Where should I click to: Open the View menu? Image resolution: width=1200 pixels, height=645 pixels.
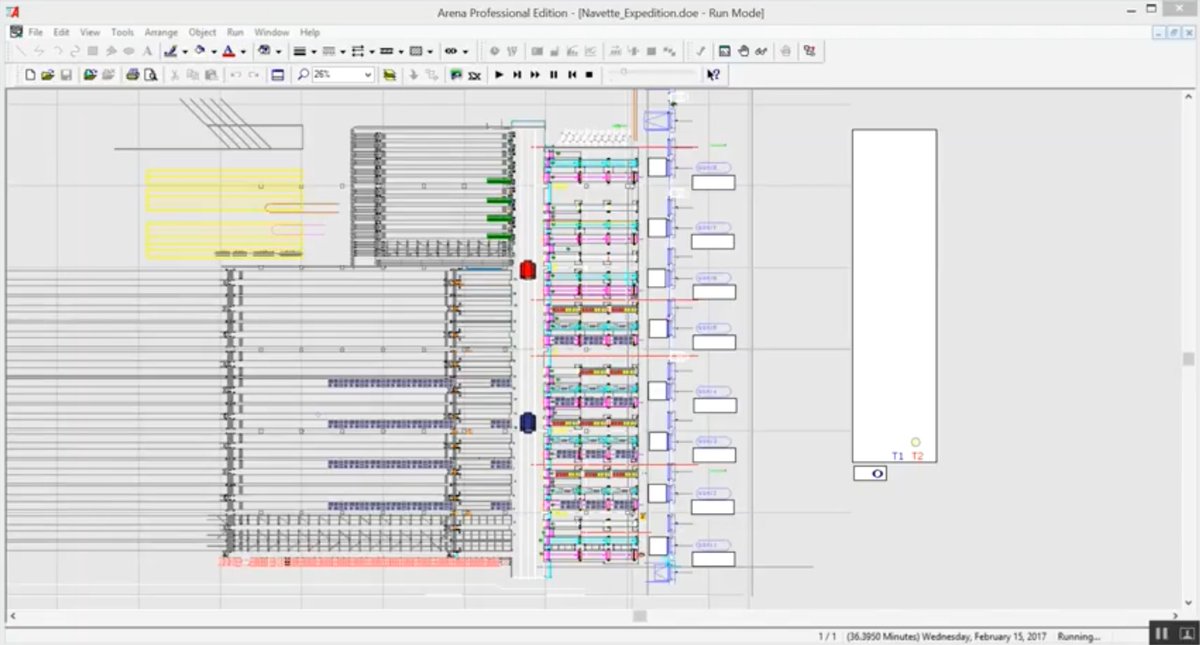pos(90,32)
